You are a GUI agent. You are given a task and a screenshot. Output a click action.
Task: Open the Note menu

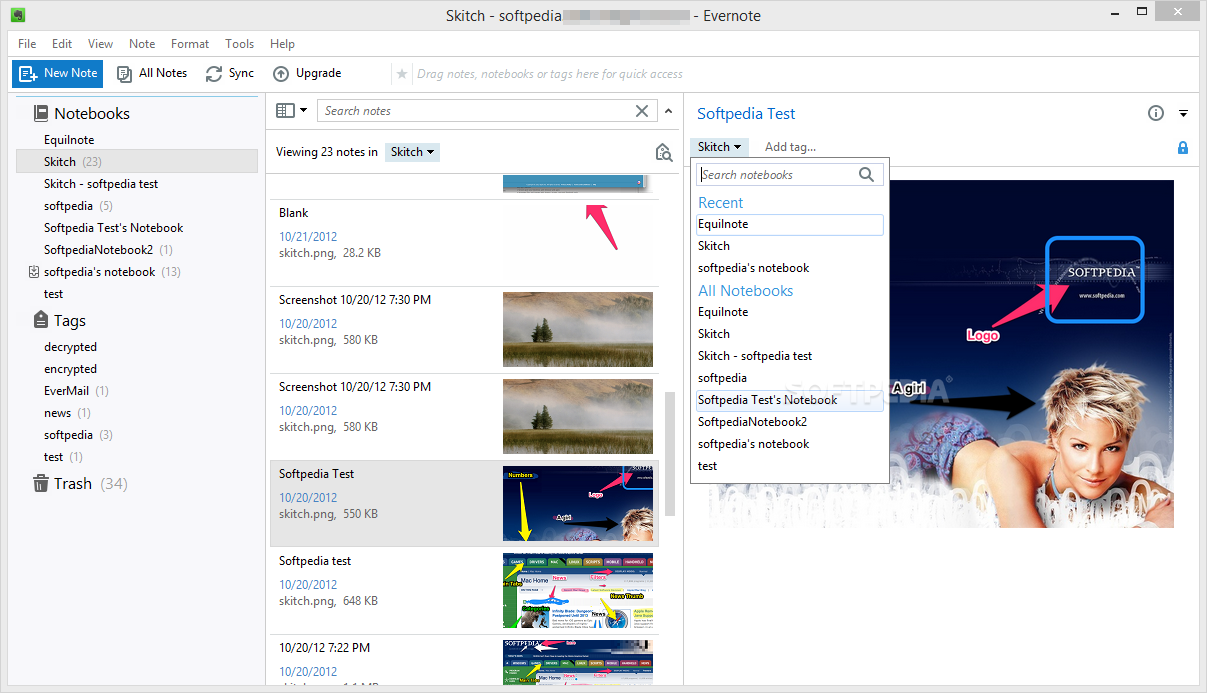[142, 44]
